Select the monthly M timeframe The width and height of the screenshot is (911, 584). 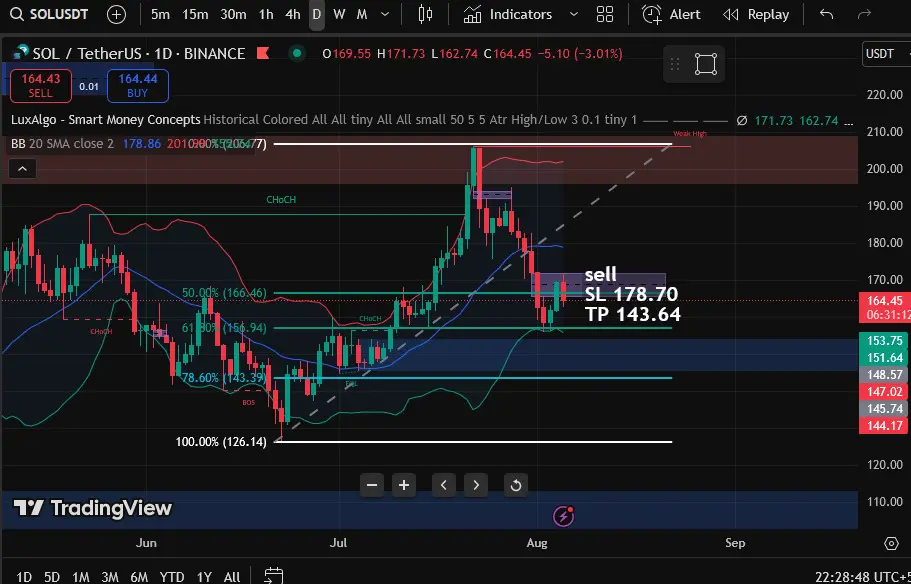coord(362,15)
